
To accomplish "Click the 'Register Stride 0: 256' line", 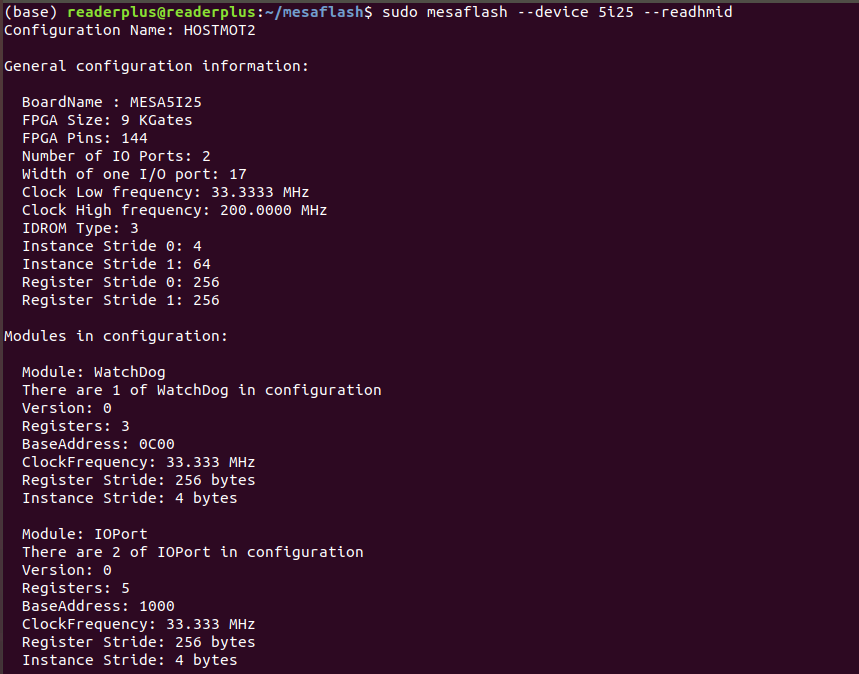I will tap(121, 282).
